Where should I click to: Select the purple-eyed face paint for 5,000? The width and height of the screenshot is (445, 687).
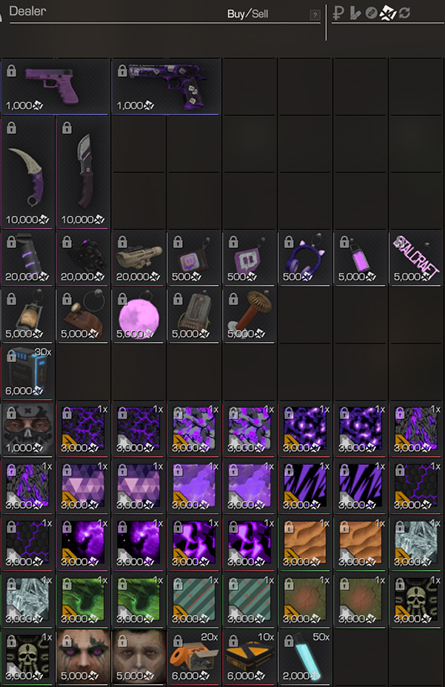83,657
